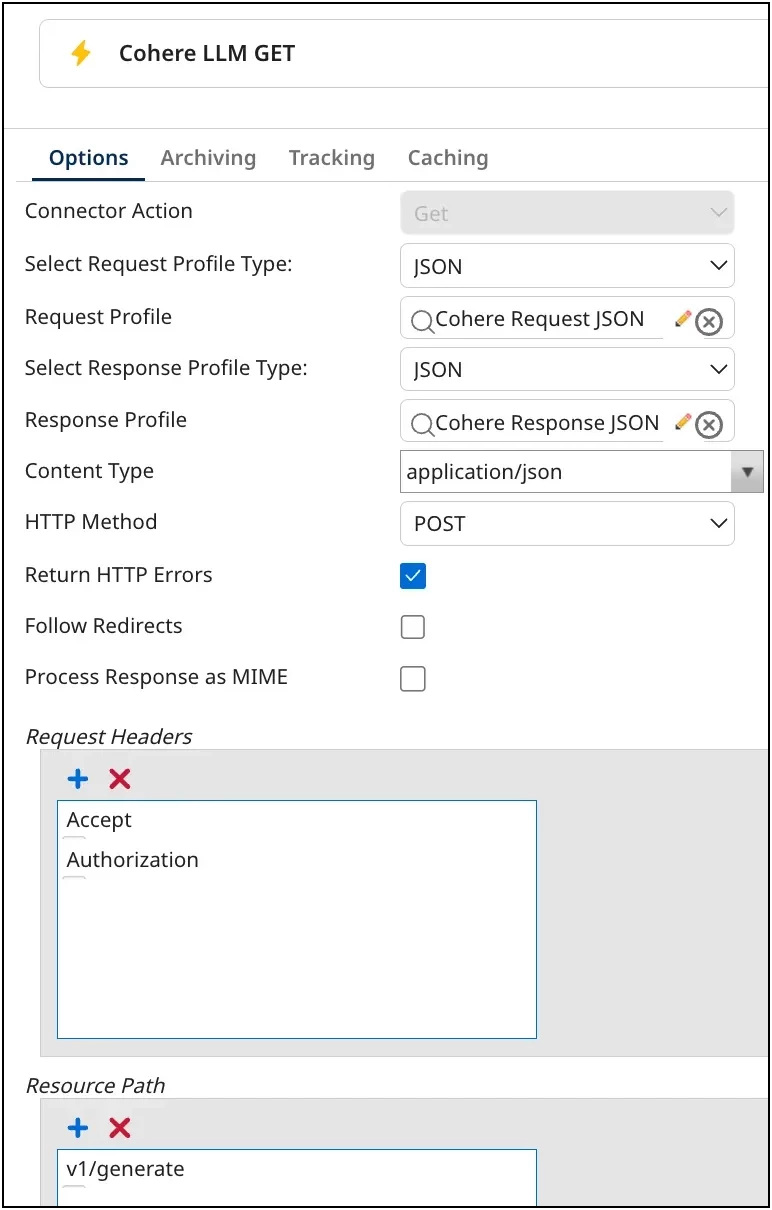Image resolution: width=772 pixels, height=1210 pixels.
Task: Uncheck Return HTTP Errors
Action: [413, 576]
